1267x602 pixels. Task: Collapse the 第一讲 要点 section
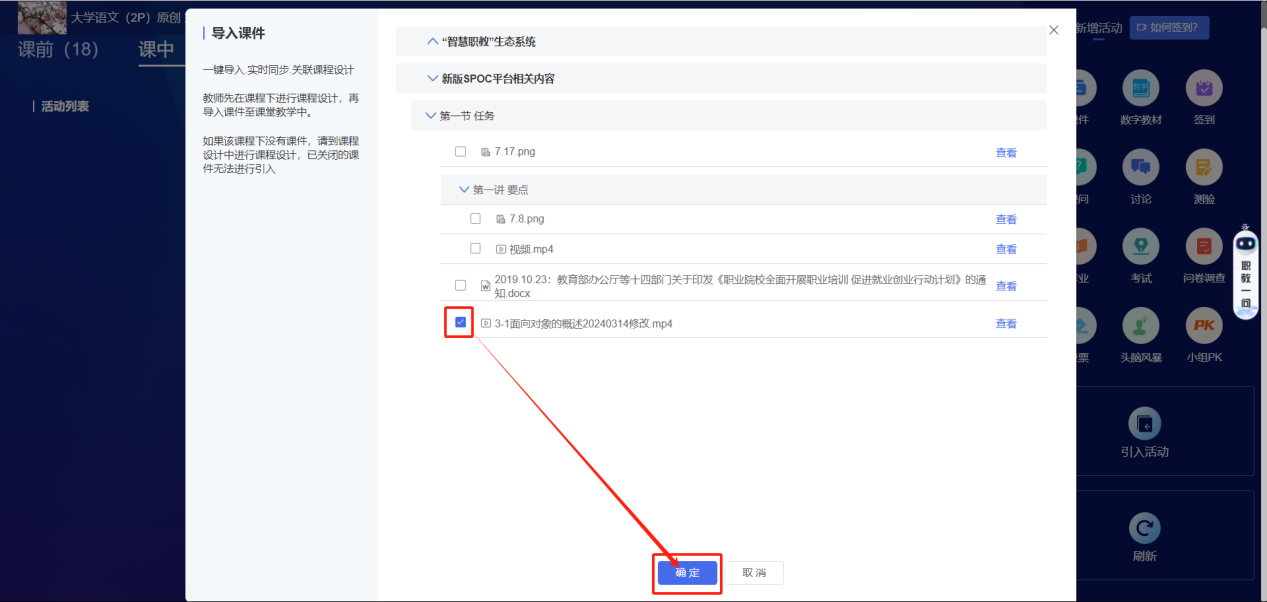[x=463, y=189]
